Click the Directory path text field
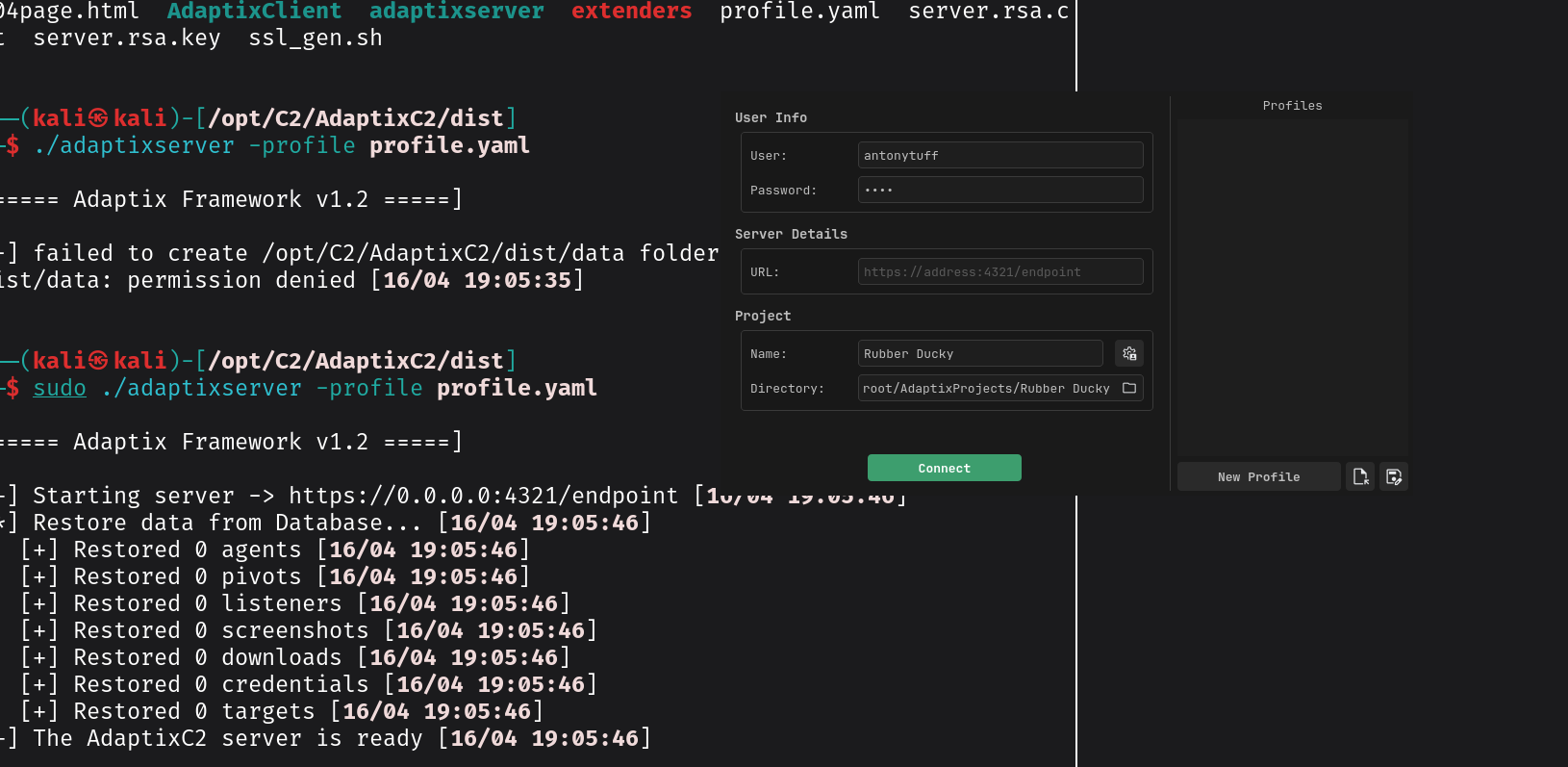This screenshot has width=1568, height=767. click(x=986, y=388)
